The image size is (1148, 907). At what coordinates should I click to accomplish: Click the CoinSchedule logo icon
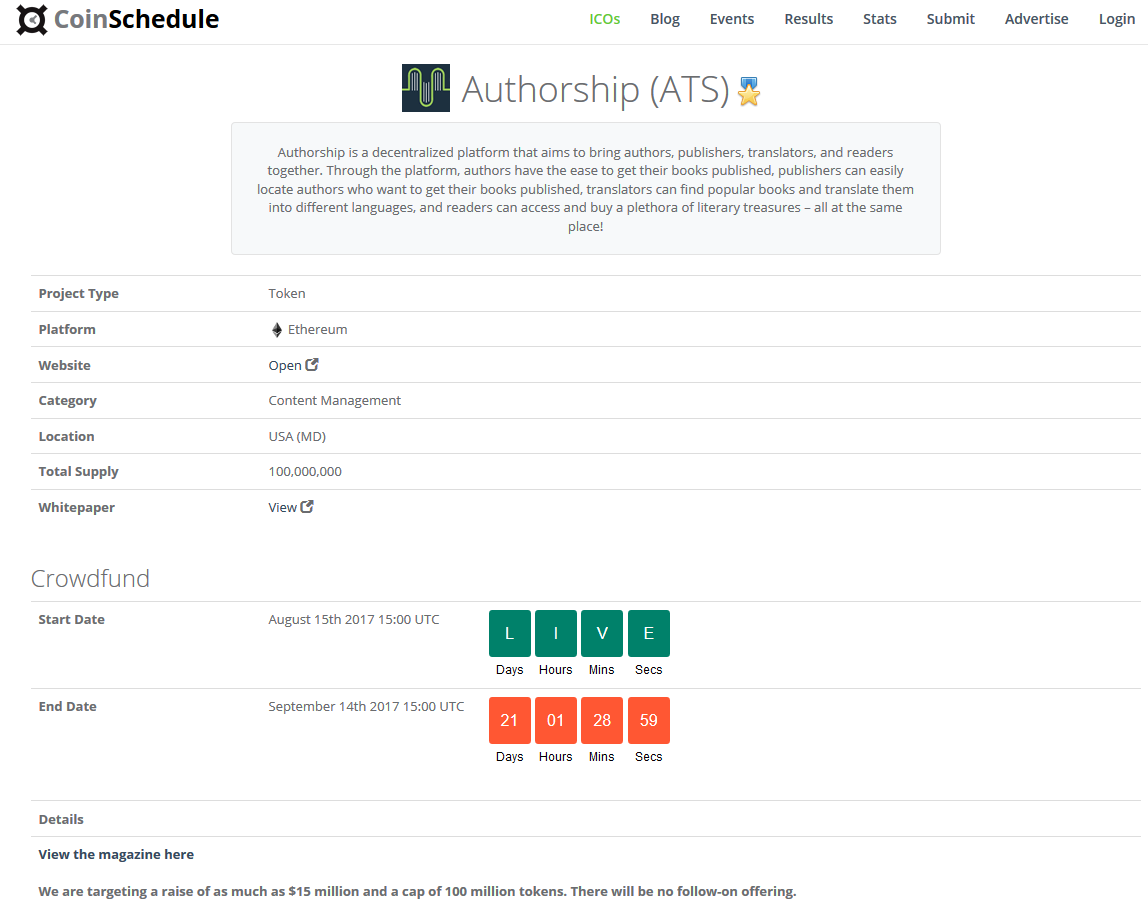(x=31, y=20)
